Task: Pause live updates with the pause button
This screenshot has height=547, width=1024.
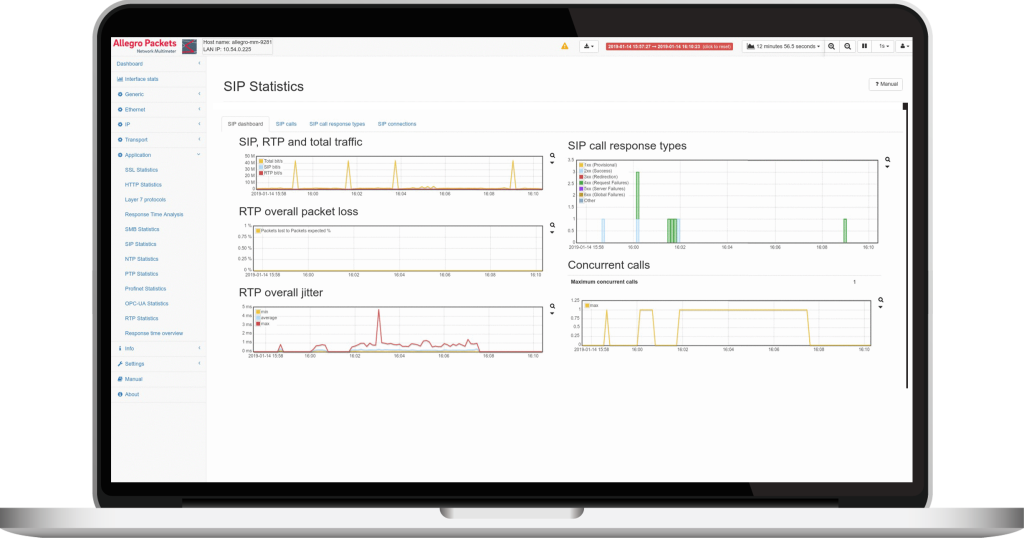Action: (x=864, y=46)
